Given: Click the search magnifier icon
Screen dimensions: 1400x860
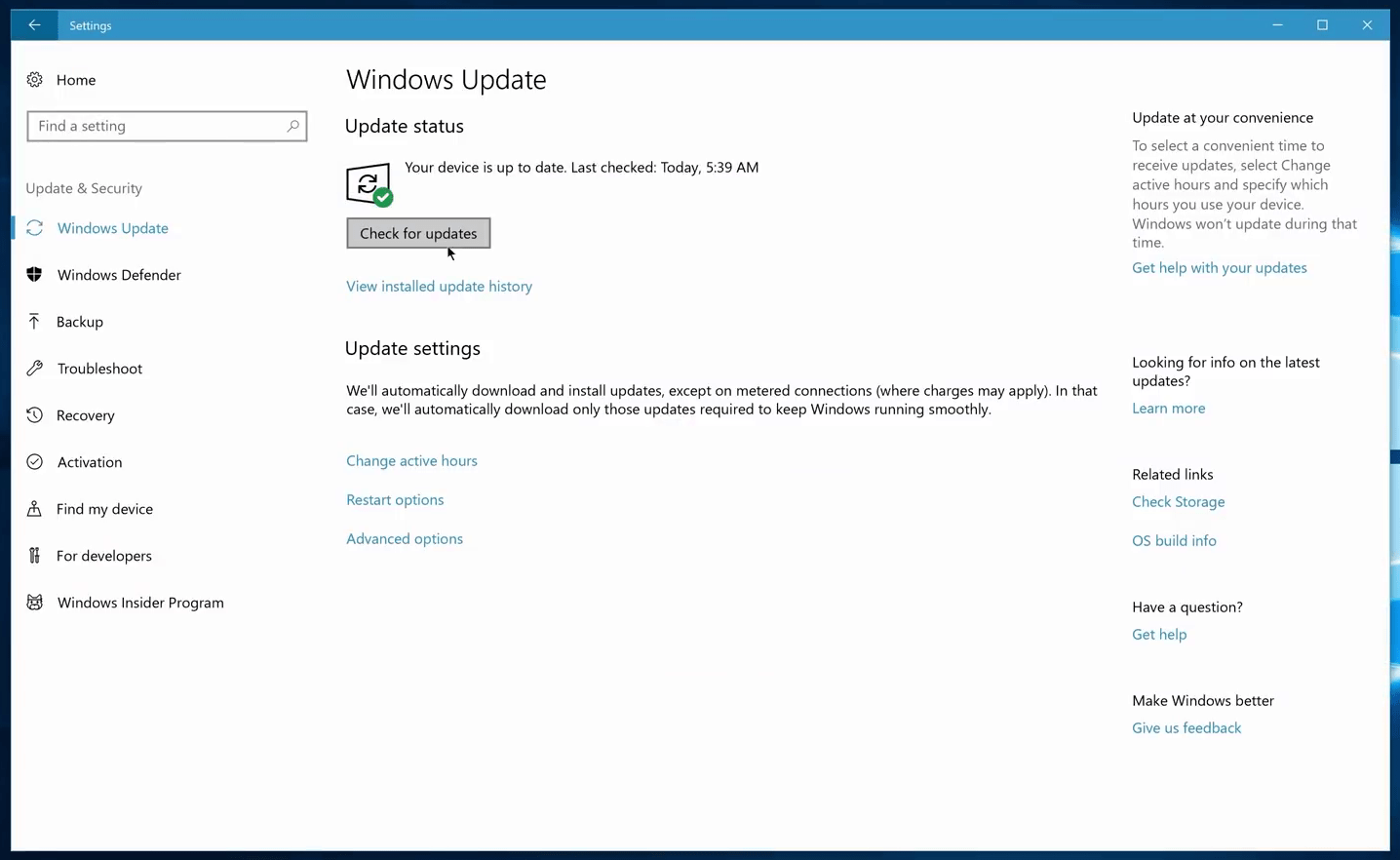Looking at the screenshot, I should pos(292,126).
